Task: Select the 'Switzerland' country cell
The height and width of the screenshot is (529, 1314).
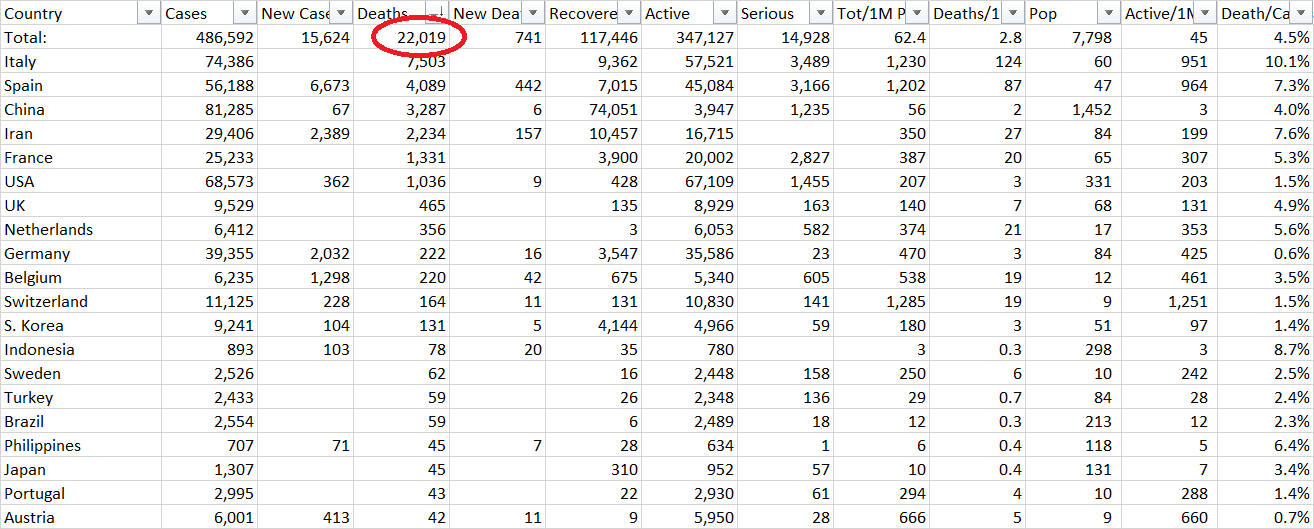Action: (81, 301)
